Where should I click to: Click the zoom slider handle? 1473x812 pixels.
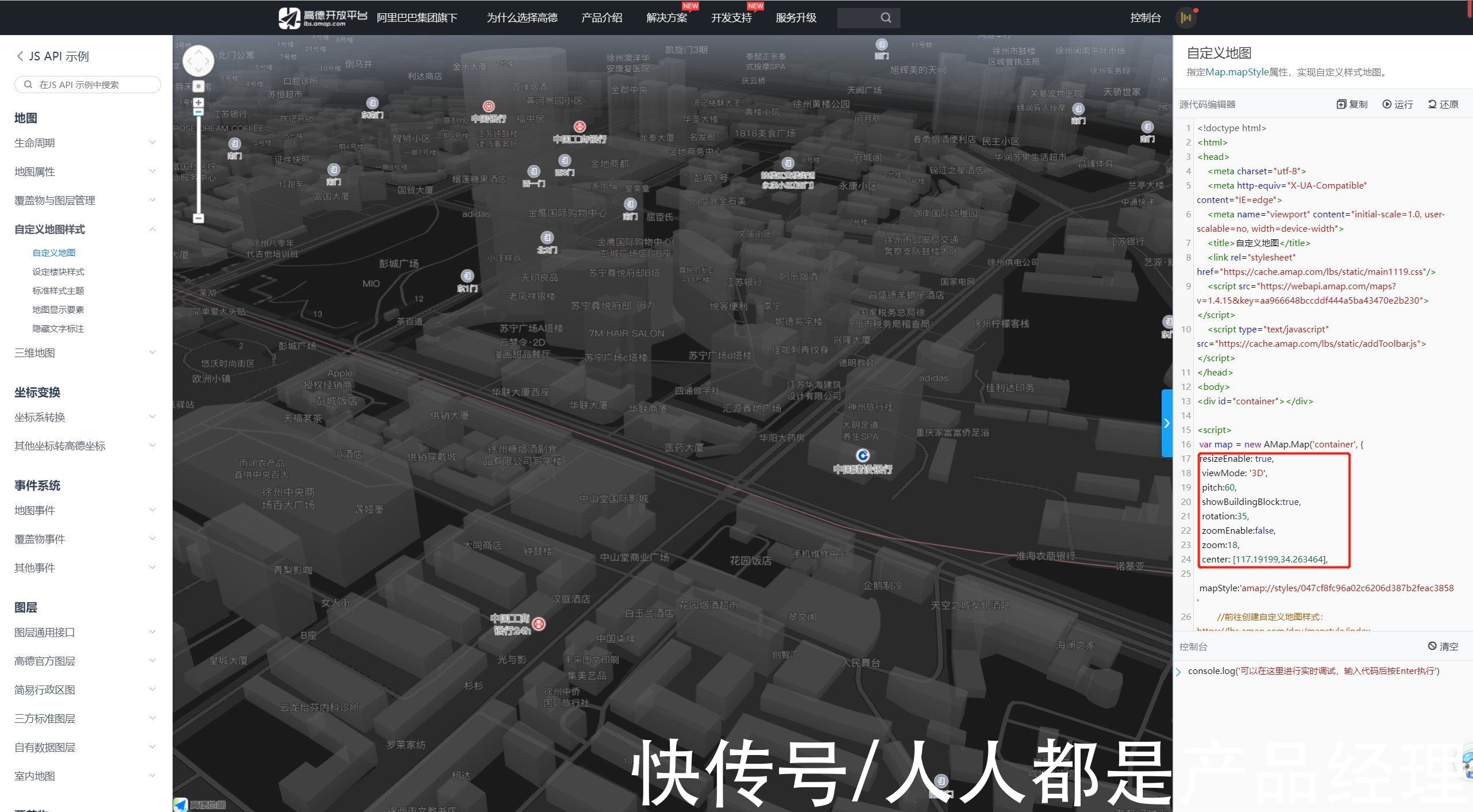[199, 112]
